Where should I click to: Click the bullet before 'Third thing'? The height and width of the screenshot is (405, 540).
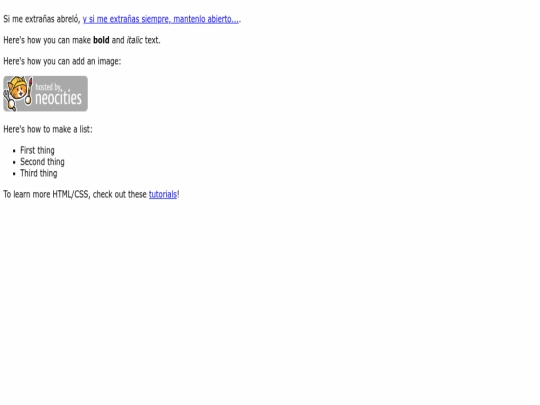(14, 174)
